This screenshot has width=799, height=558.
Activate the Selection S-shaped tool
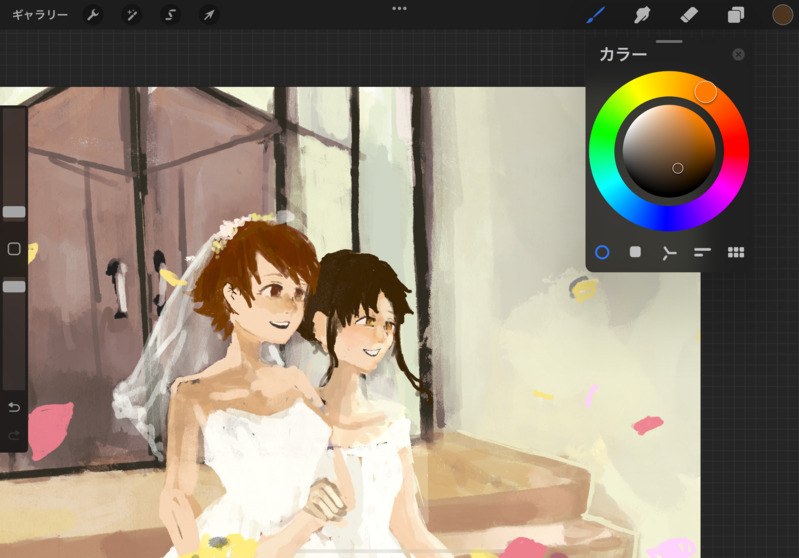[x=170, y=15]
